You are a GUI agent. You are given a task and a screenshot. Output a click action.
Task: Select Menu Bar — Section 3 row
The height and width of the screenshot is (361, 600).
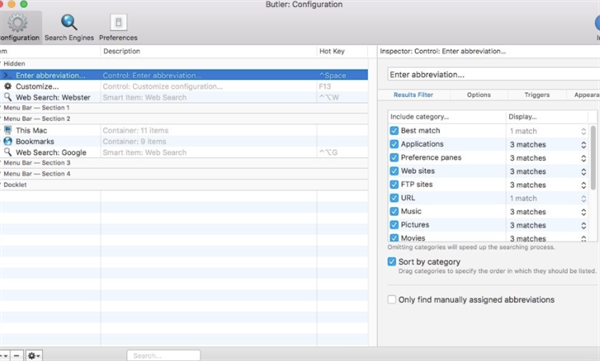(x=184, y=163)
